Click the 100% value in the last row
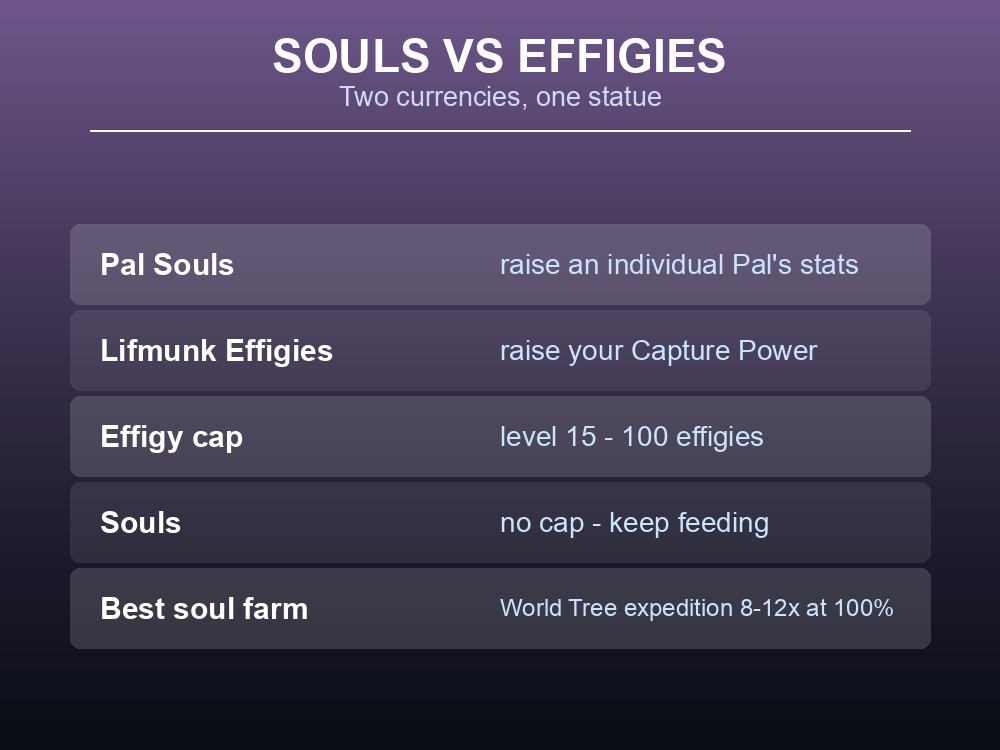The width and height of the screenshot is (1000, 750). (x=864, y=608)
